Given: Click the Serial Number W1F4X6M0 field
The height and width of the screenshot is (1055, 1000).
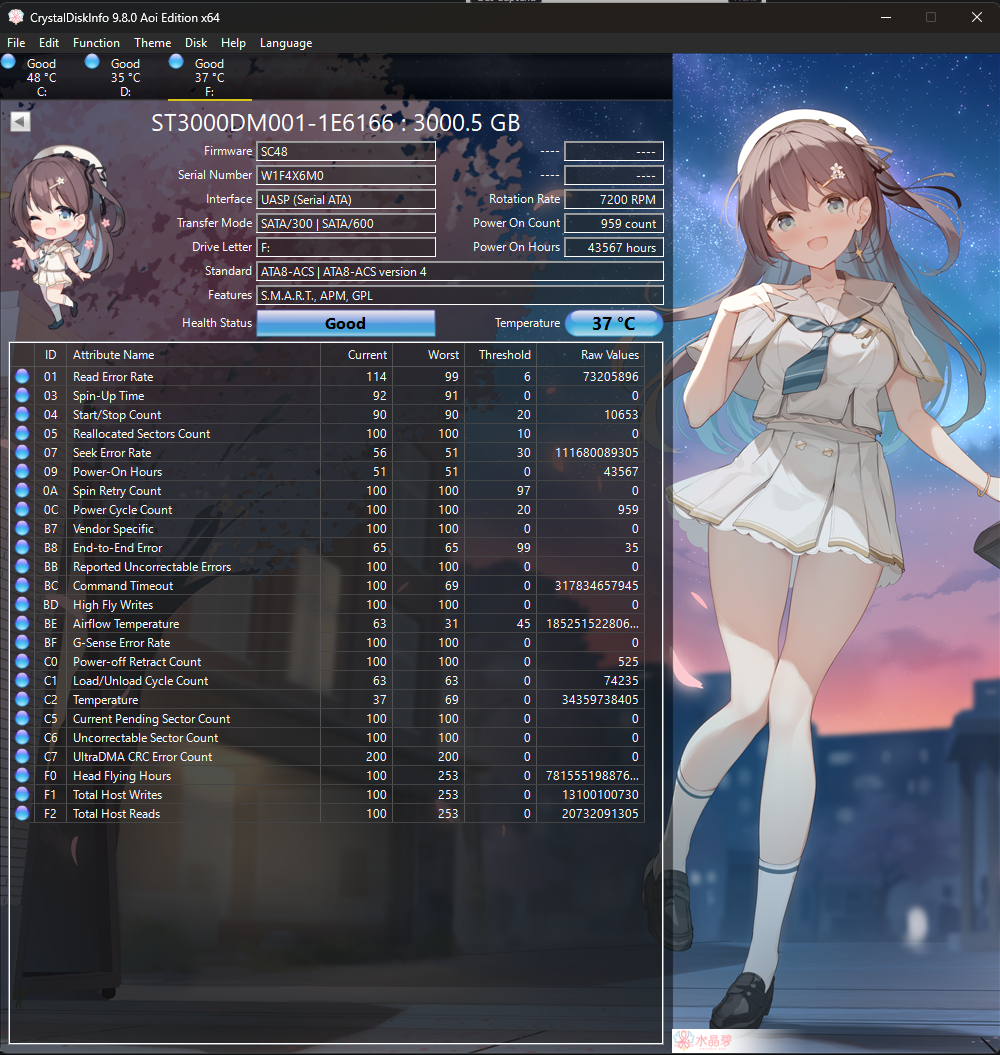Looking at the screenshot, I should 346,176.
